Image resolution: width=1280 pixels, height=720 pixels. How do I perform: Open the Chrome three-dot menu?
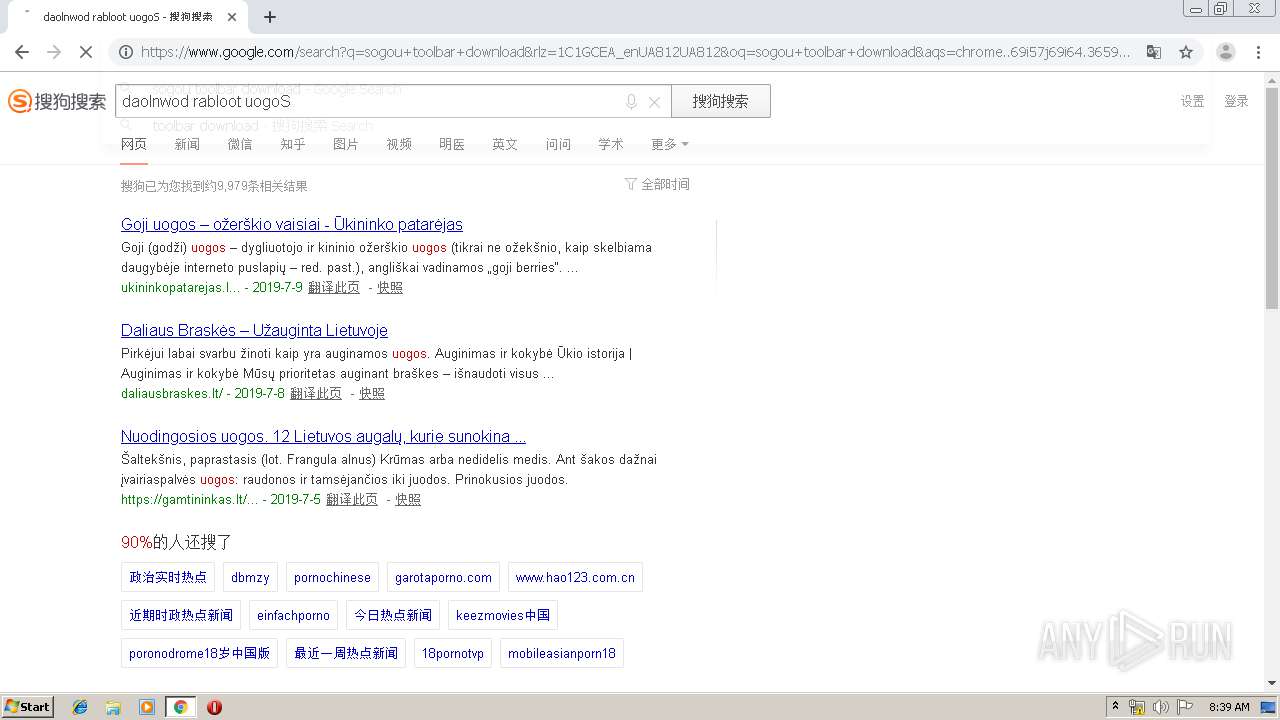(x=1259, y=52)
